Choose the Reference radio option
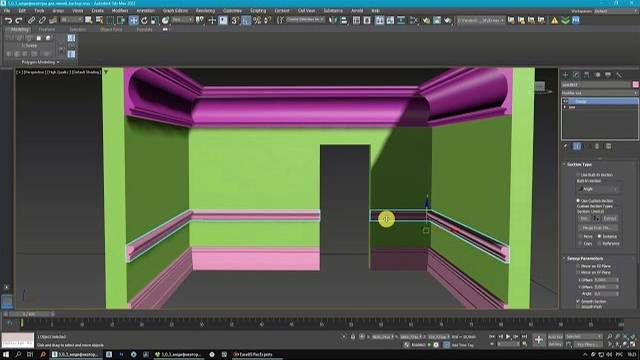This screenshot has width=640, height=360. point(599,243)
